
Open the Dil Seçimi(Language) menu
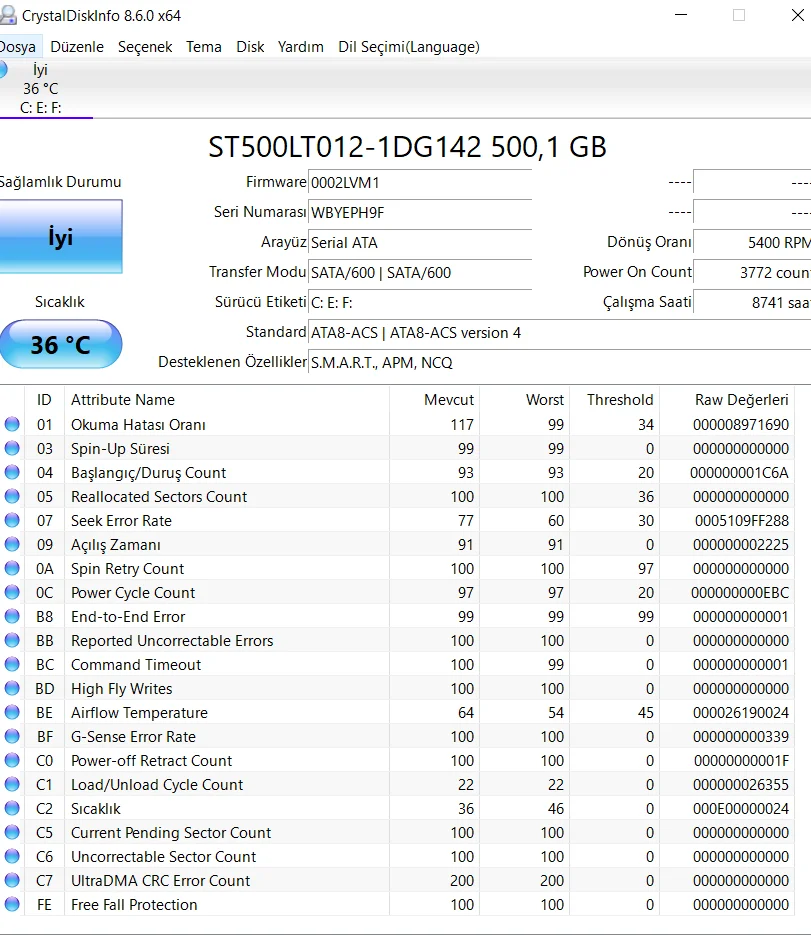pos(409,47)
